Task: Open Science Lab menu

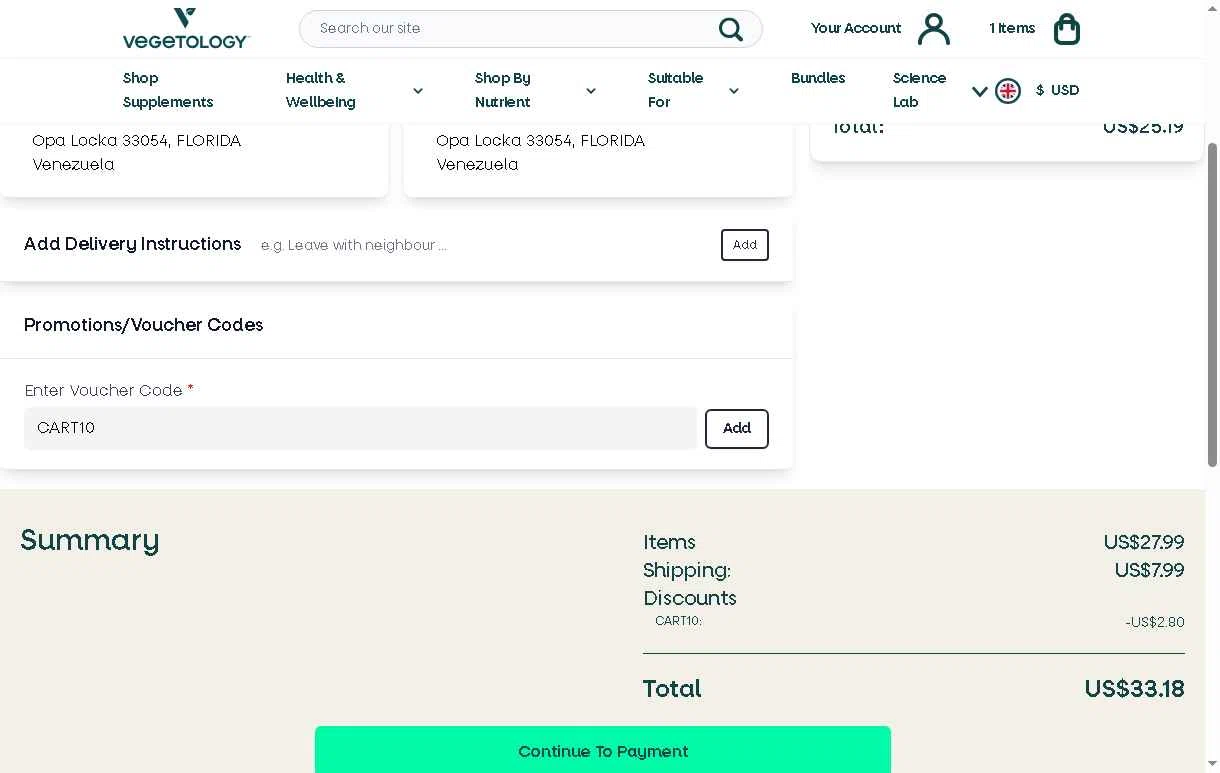Action: (x=919, y=90)
